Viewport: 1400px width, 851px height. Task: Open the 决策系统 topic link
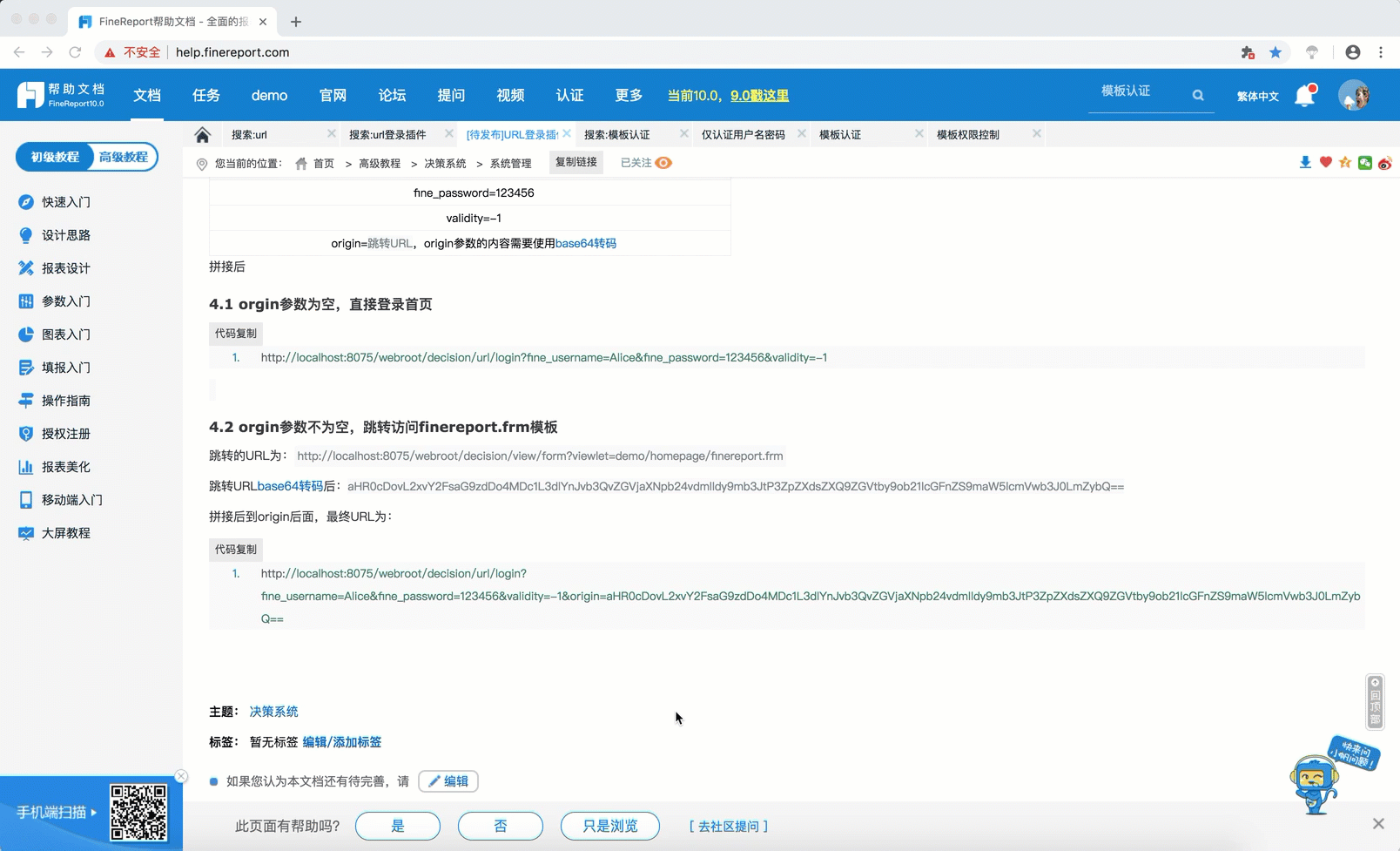274,712
